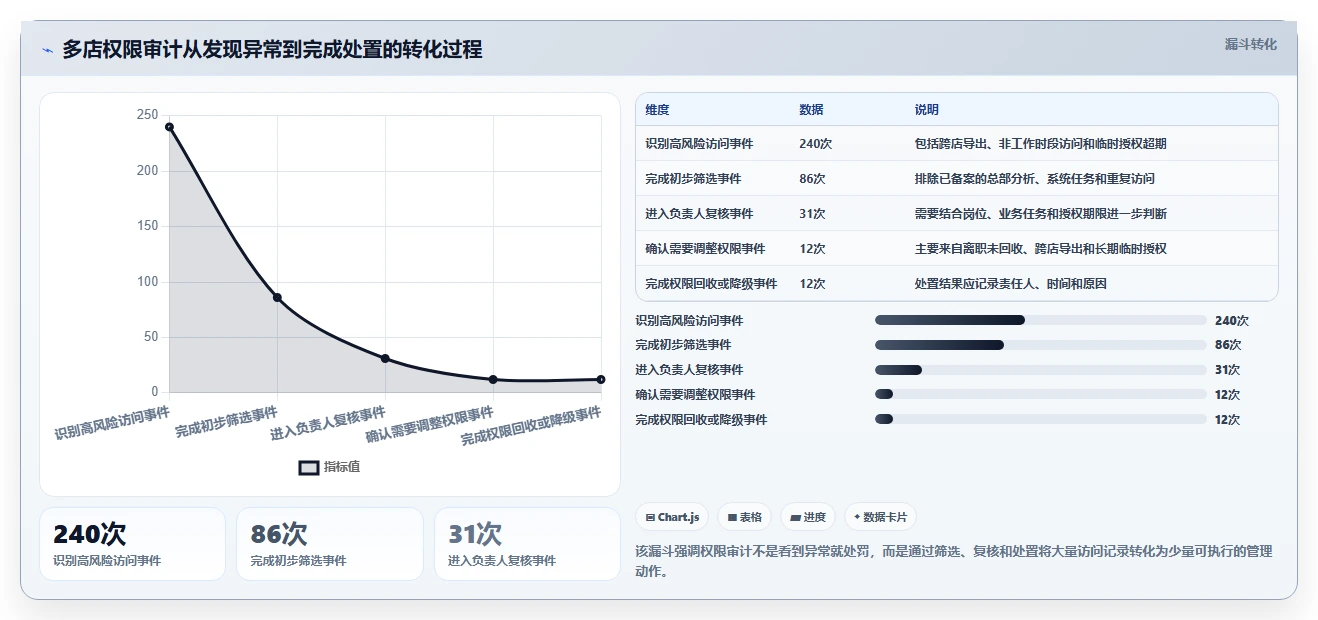Click description 排除已备案的总部分析、系统任务和重复访问
The width and height of the screenshot is (1318, 620).
[1035, 179]
